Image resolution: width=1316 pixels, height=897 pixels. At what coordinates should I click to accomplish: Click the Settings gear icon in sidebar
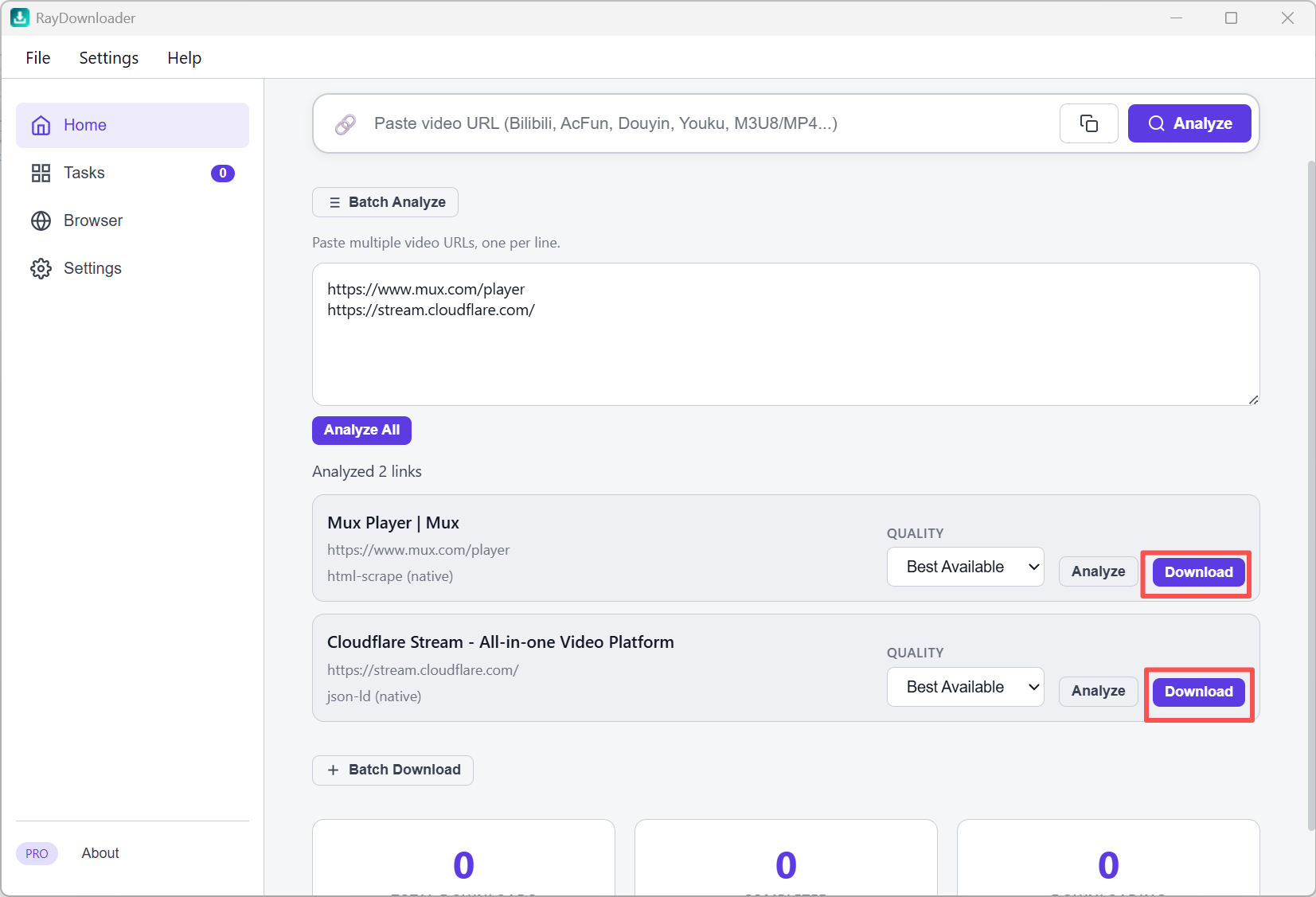[41, 268]
